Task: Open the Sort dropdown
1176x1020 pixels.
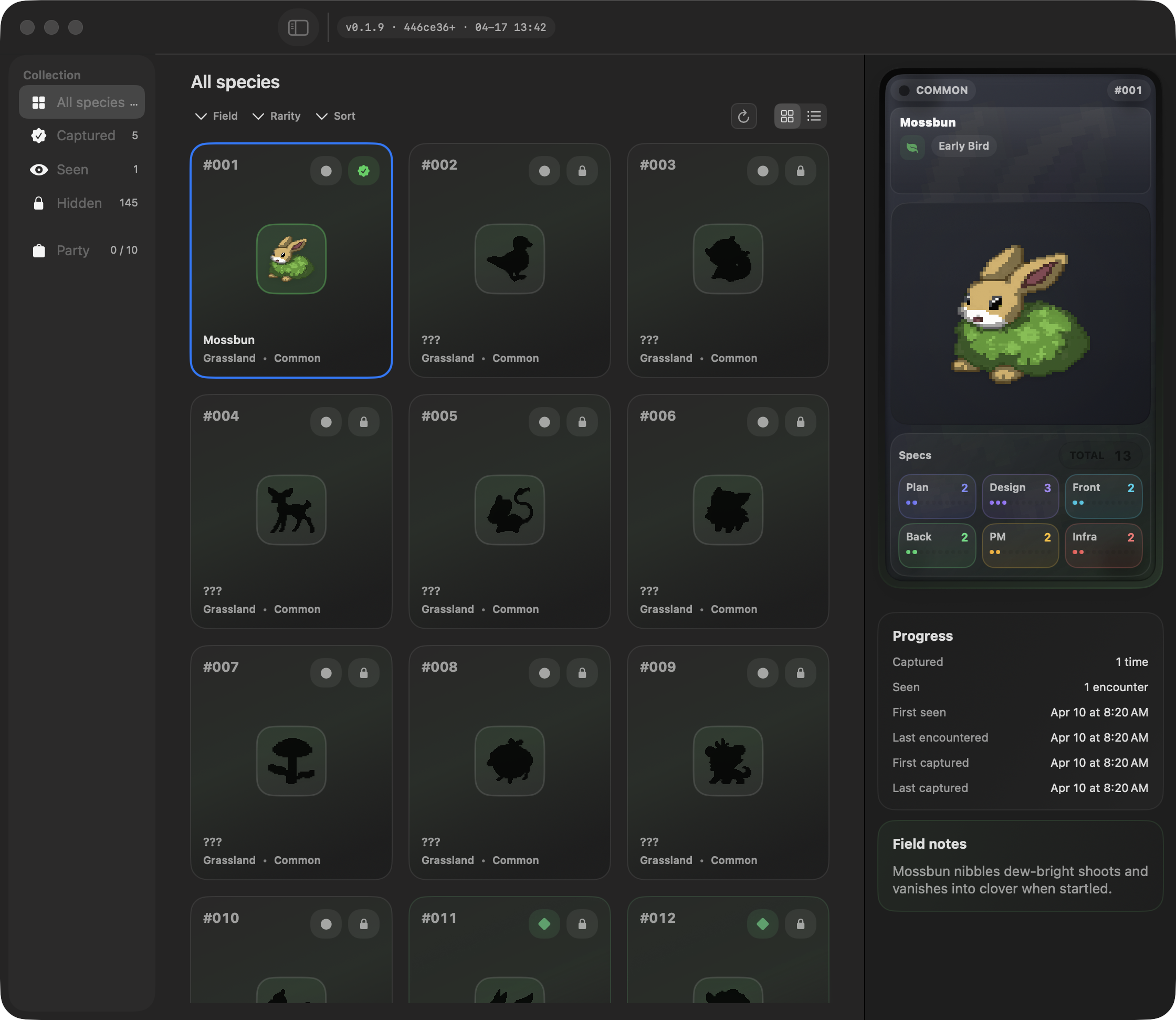Action: click(x=335, y=116)
